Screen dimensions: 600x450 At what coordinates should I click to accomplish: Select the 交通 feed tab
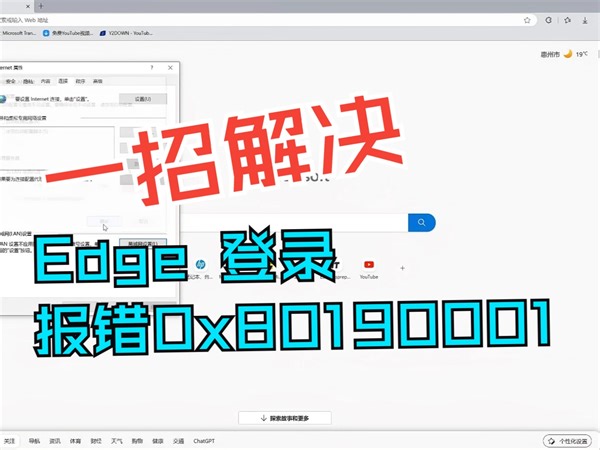click(179, 441)
